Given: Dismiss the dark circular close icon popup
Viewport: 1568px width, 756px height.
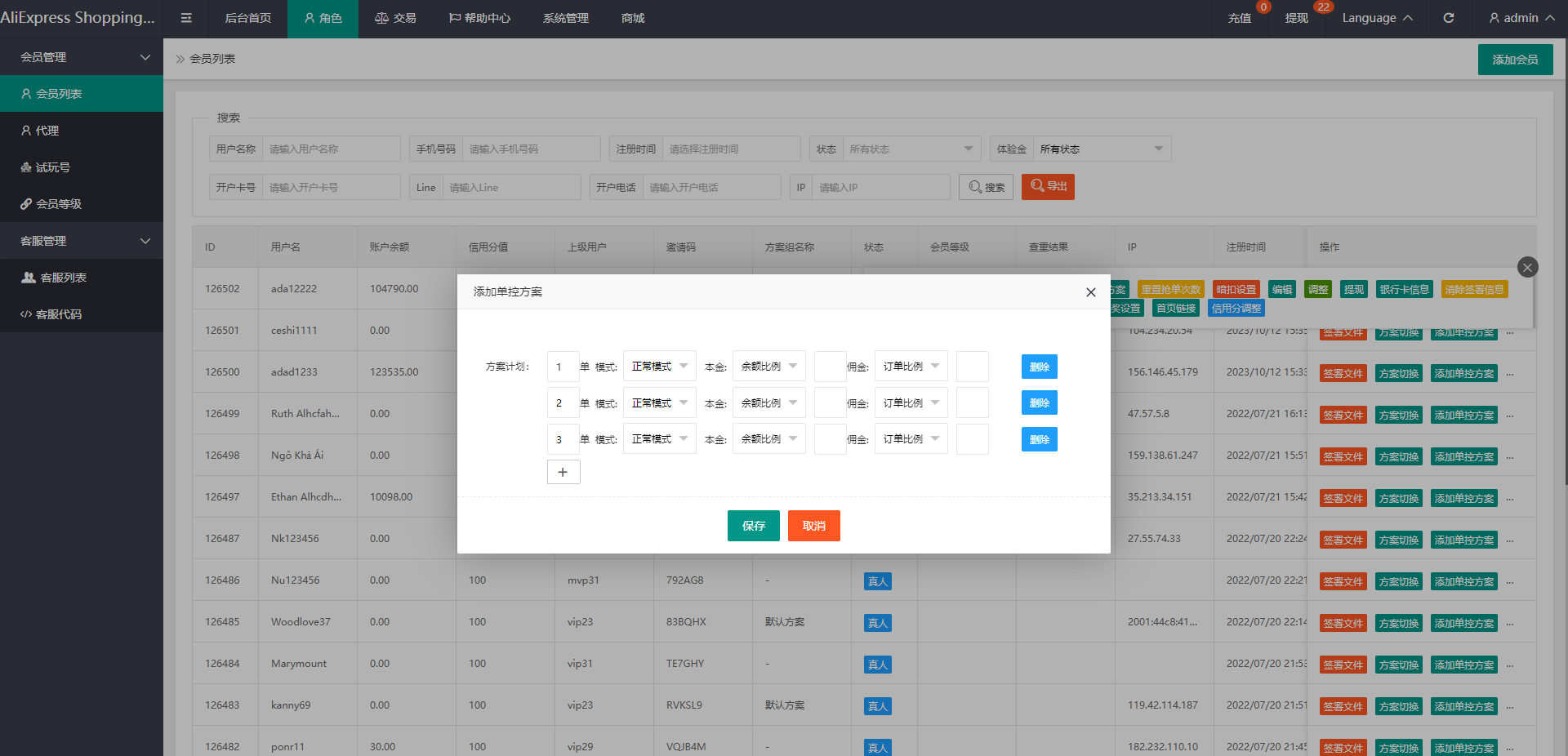Looking at the screenshot, I should tap(1527, 267).
